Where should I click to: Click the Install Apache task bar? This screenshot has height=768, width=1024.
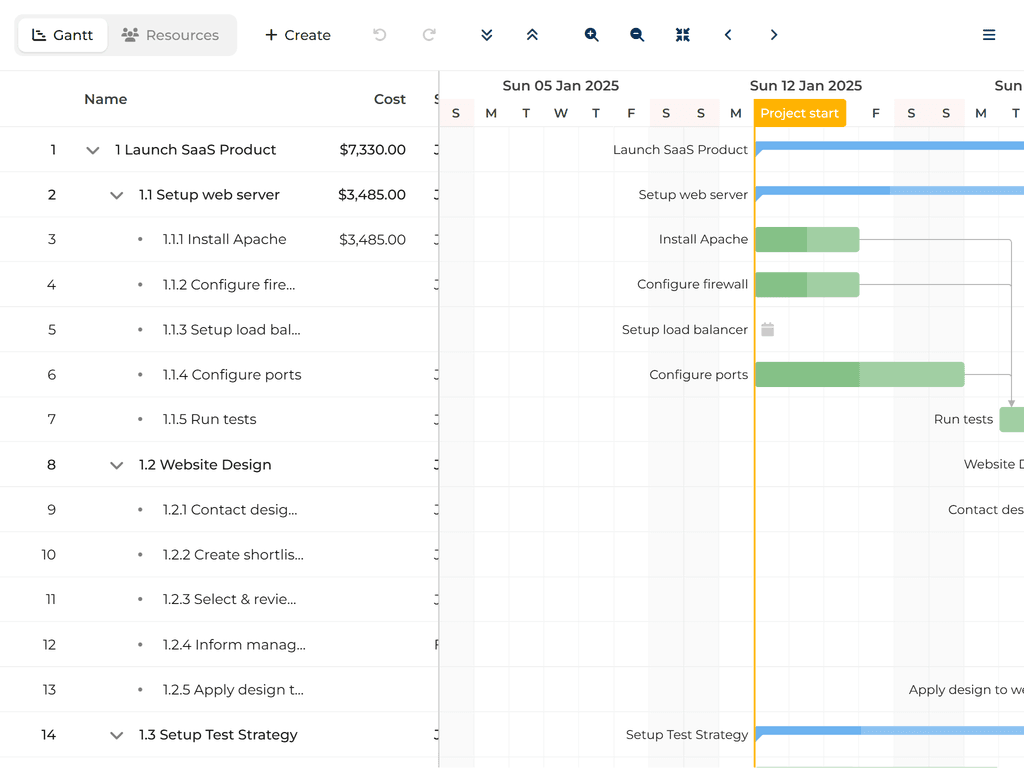coord(806,240)
